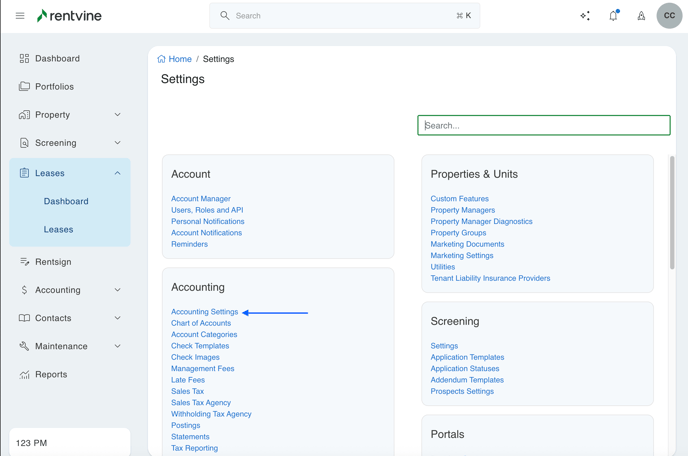
Task: Open the Accounting Settings link
Action: [x=204, y=312]
